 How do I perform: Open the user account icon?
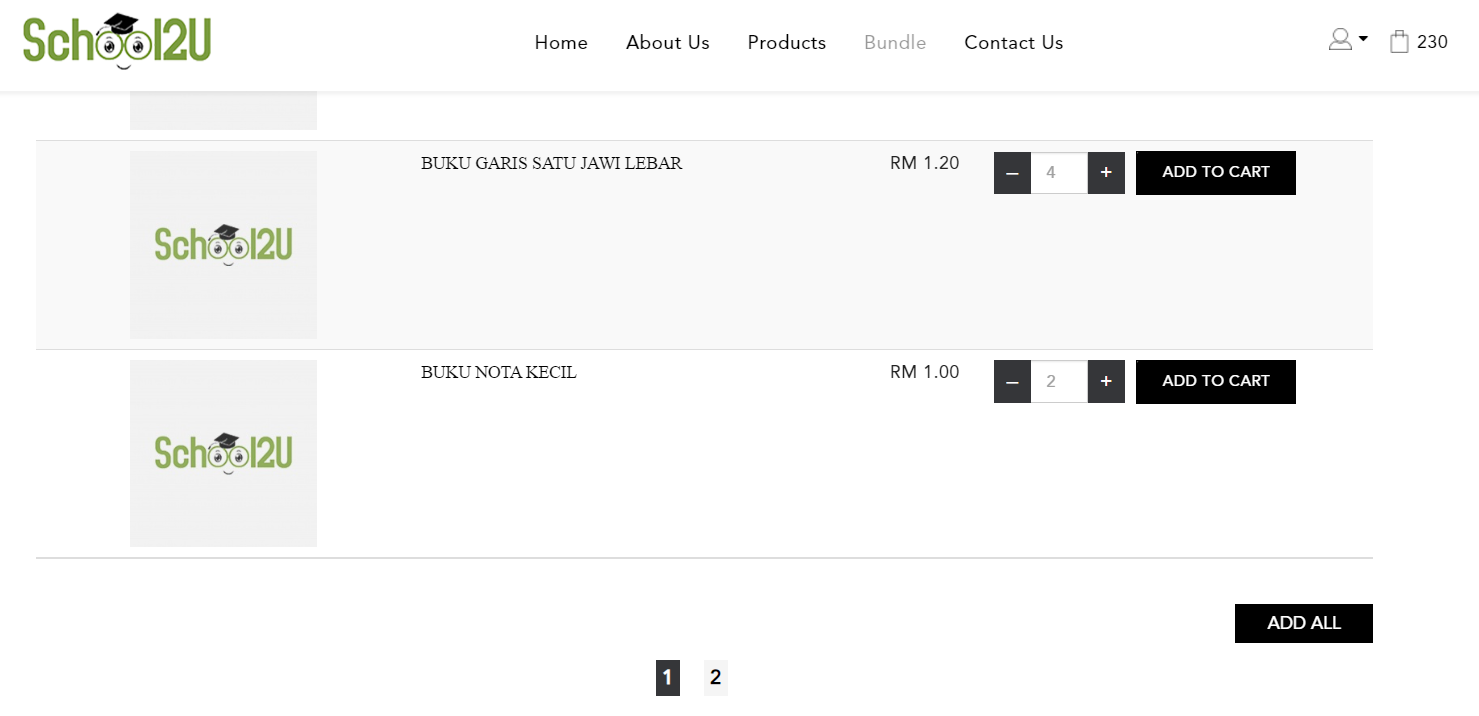pyautogui.click(x=1340, y=40)
